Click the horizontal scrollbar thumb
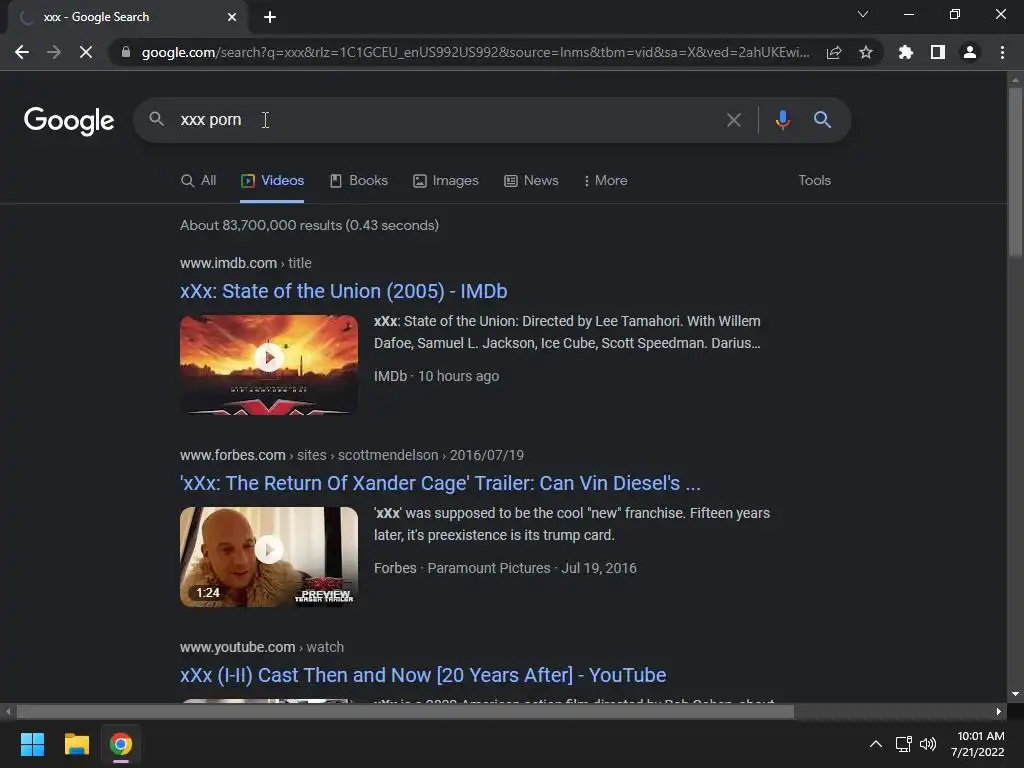 point(405,711)
